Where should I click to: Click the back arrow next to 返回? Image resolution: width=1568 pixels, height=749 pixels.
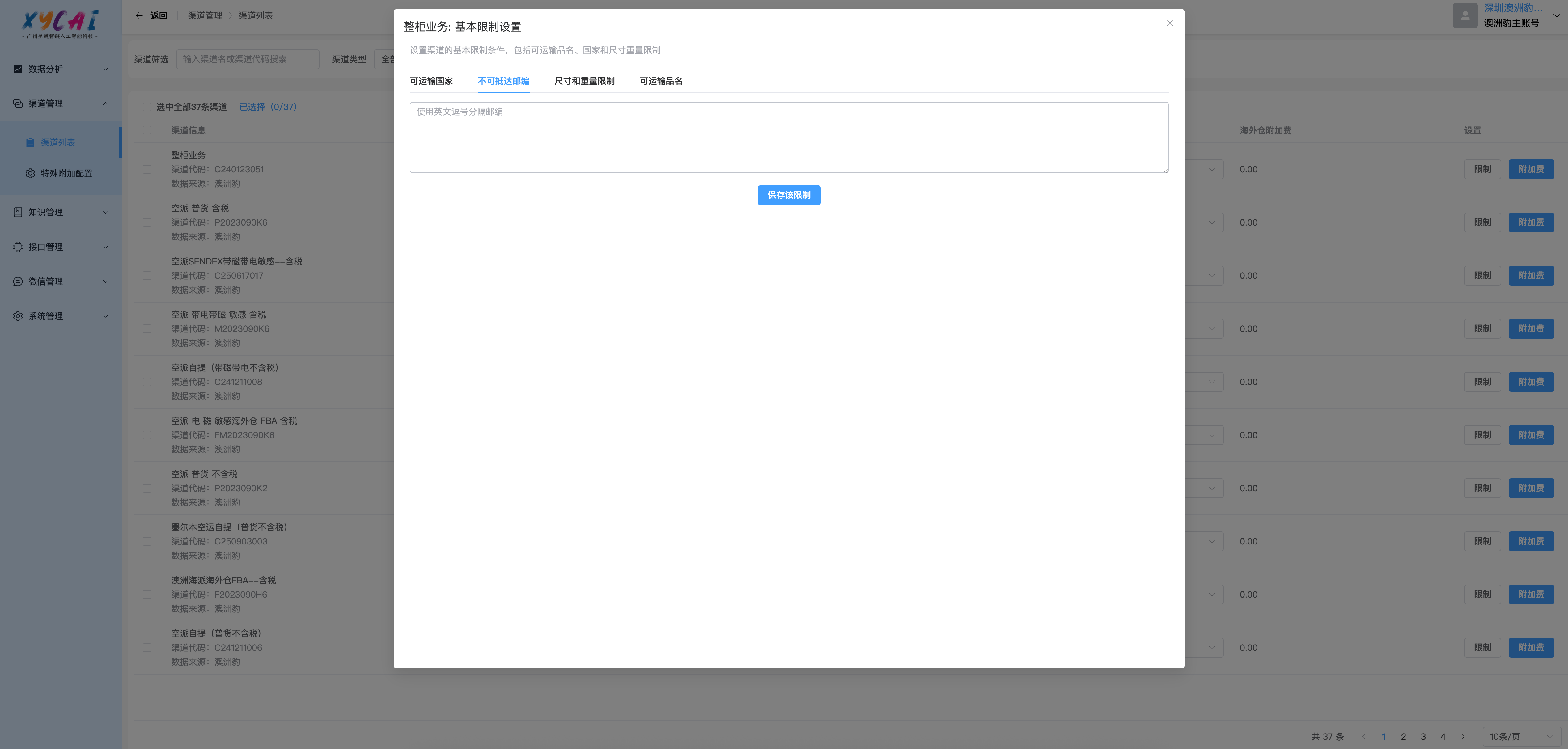tap(139, 15)
